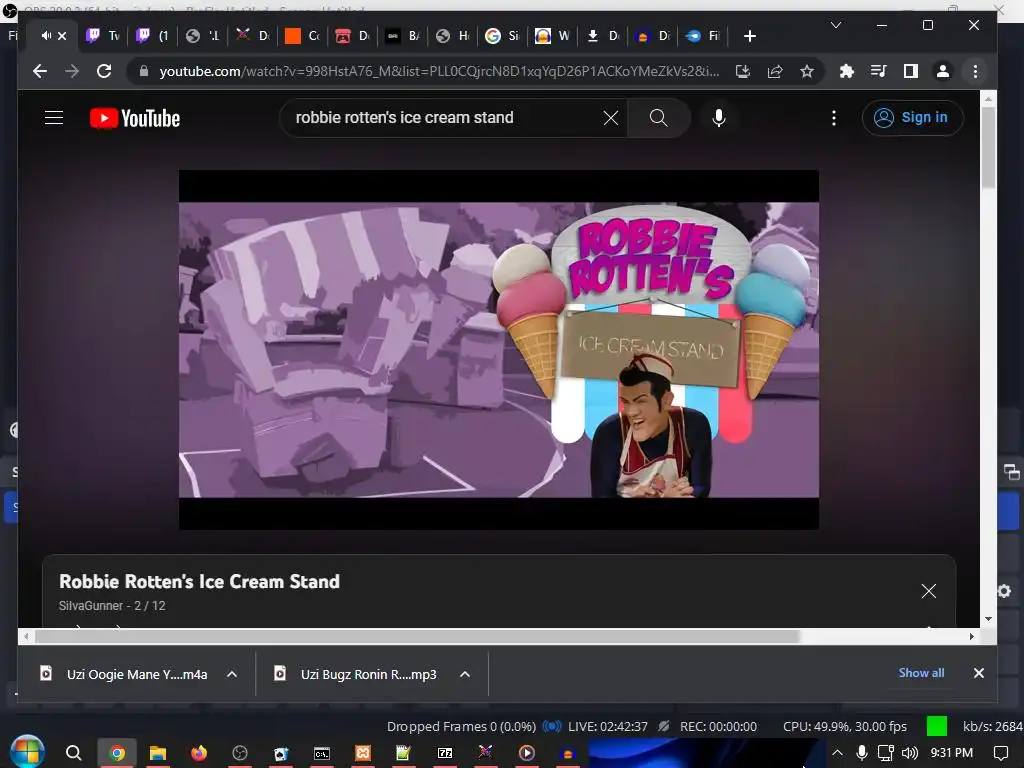Open File Explorer from taskbar
Screen dimensions: 1024x768
tap(158, 753)
